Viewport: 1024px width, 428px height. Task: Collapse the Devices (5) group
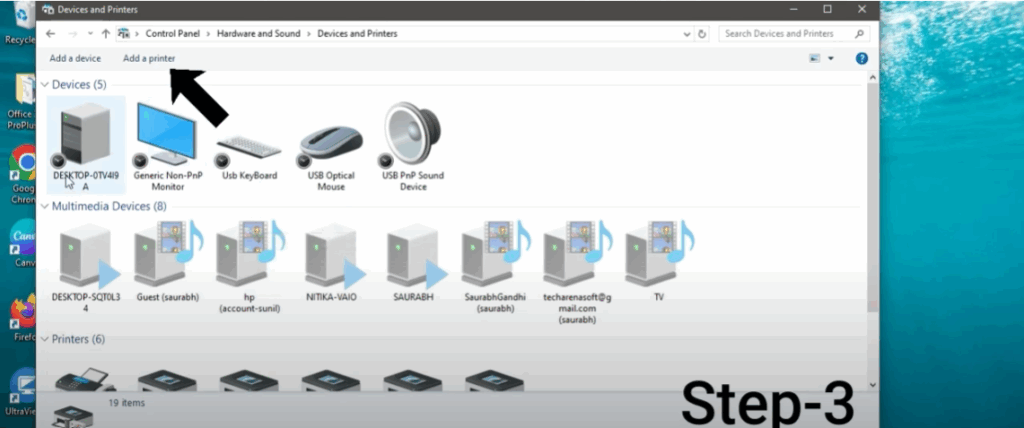tap(44, 85)
